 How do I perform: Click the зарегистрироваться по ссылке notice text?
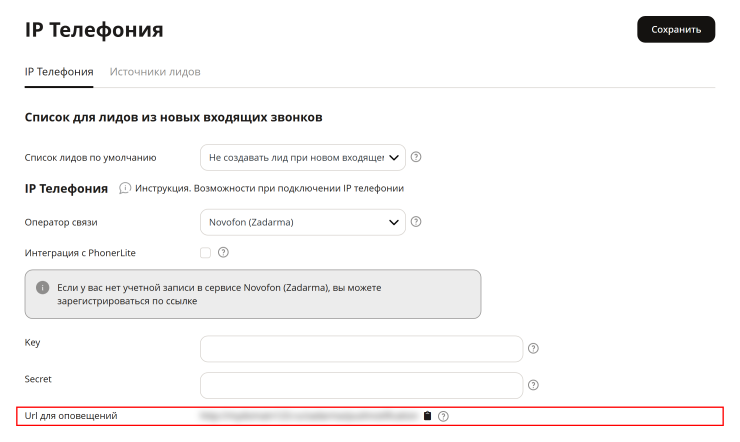click(x=127, y=301)
